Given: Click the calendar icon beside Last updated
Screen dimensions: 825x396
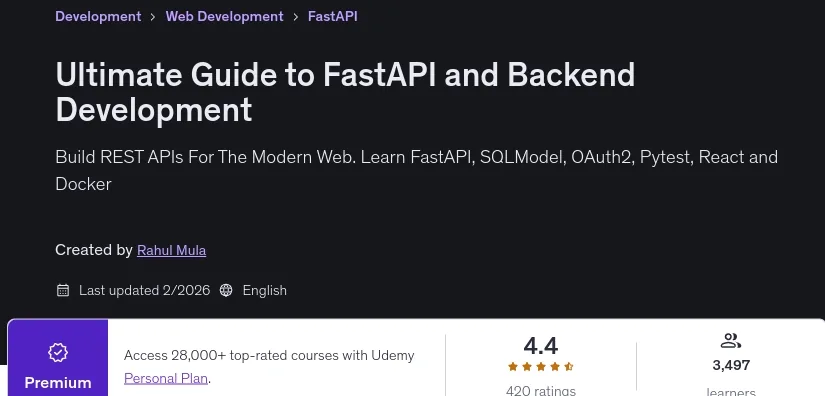Looking at the screenshot, I should click(x=63, y=290).
